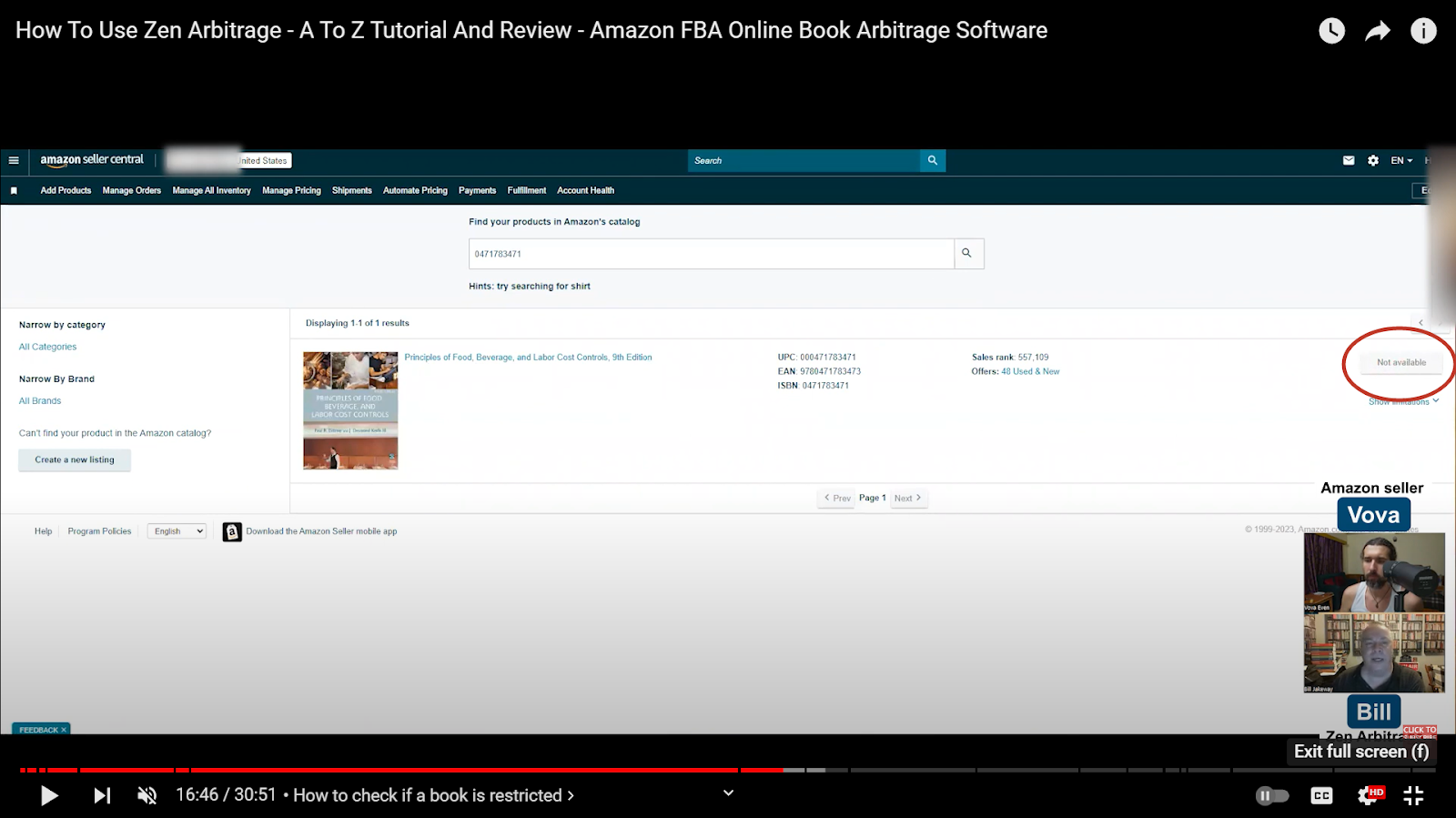Click Create a new listing button
Viewport: 1456px width, 818px height.
75,459
